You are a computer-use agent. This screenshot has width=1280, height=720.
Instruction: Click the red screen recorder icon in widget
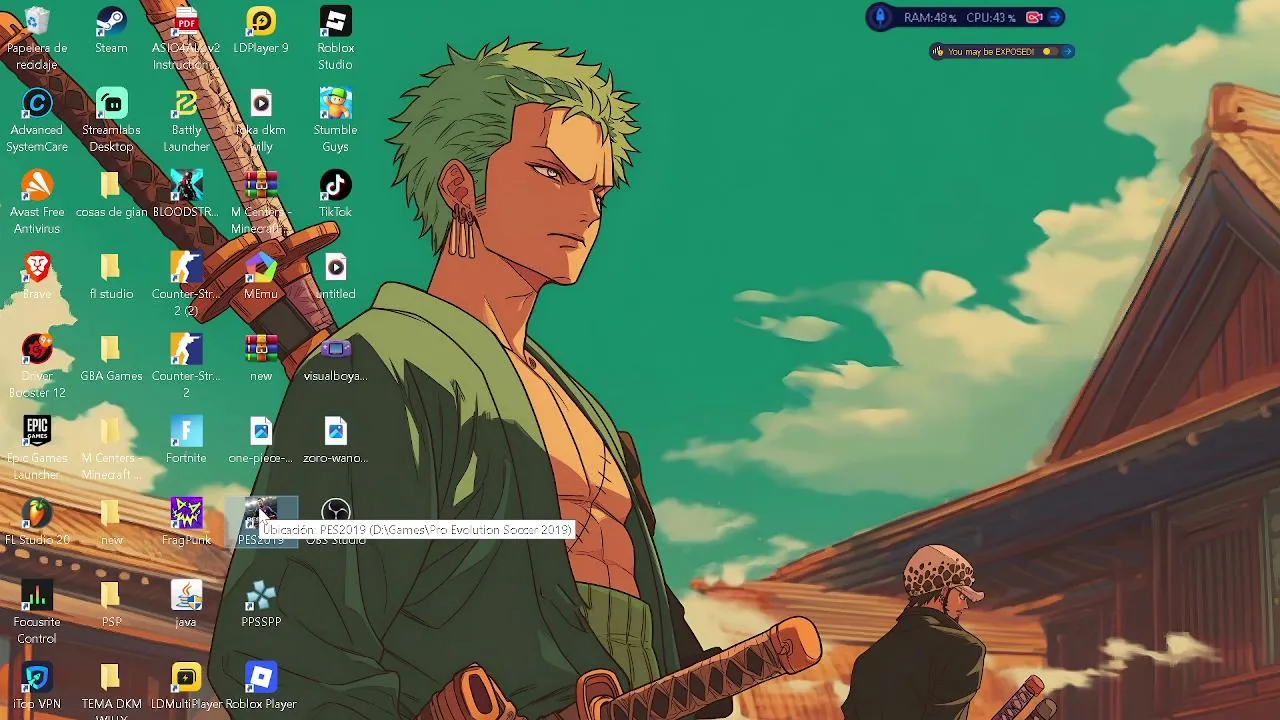pyautogui.click(x=1034, y=17)
